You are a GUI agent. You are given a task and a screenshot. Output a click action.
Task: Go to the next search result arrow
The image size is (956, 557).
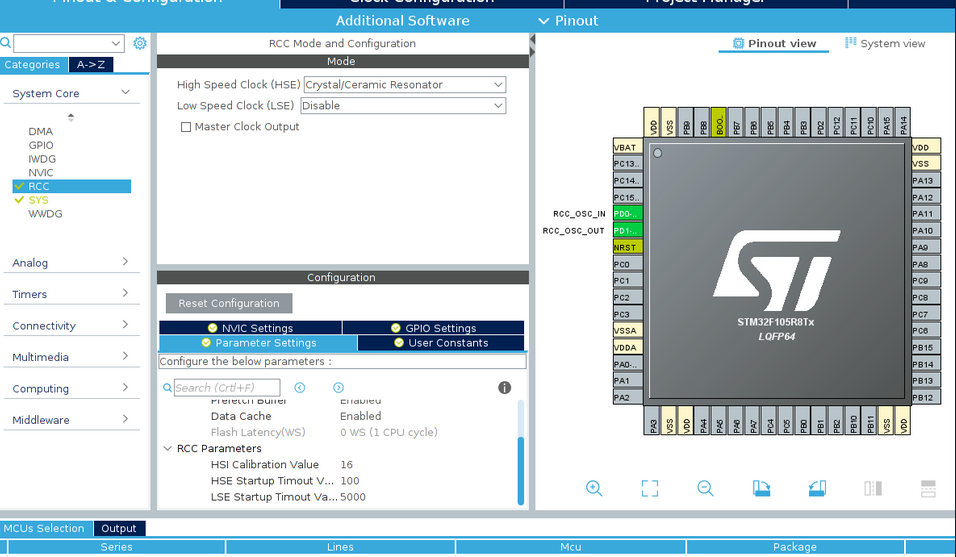[x=338, y=388]
